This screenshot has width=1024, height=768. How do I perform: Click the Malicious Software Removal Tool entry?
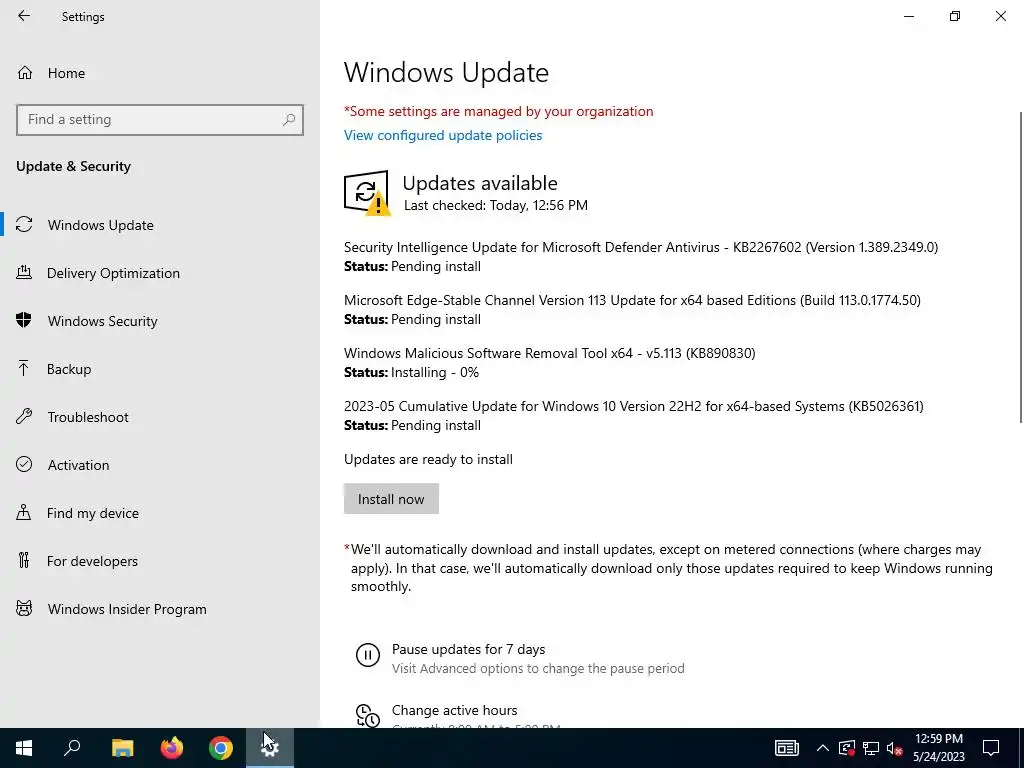549,353
